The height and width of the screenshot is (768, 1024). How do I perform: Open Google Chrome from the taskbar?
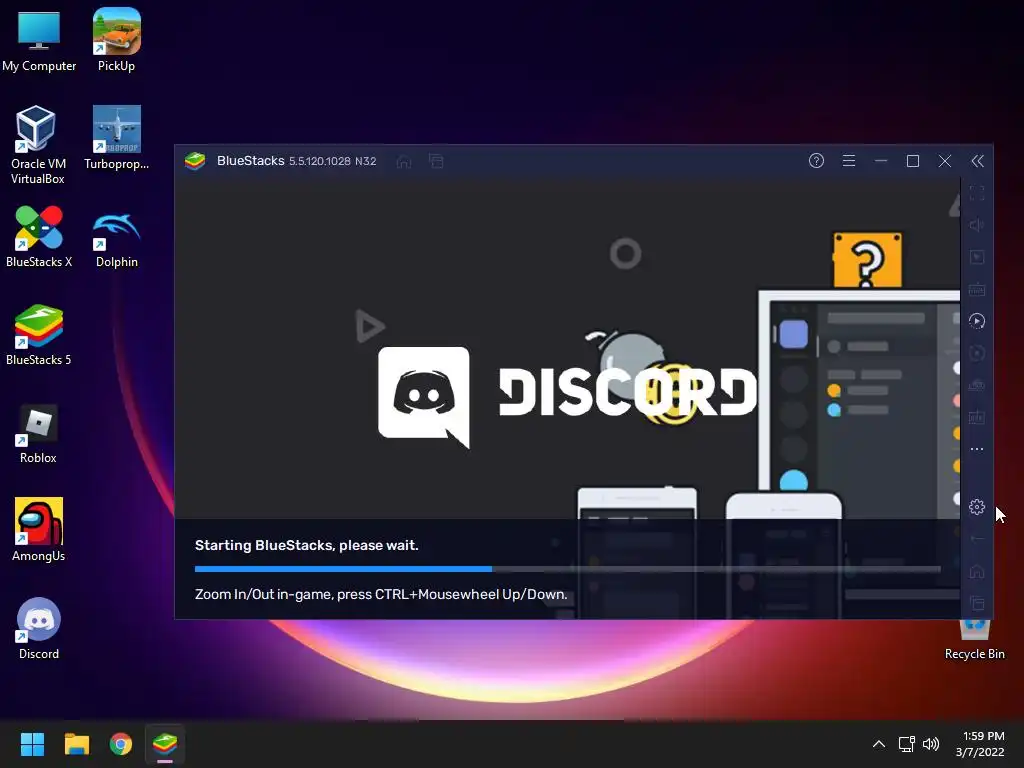[x=121, y=744]
